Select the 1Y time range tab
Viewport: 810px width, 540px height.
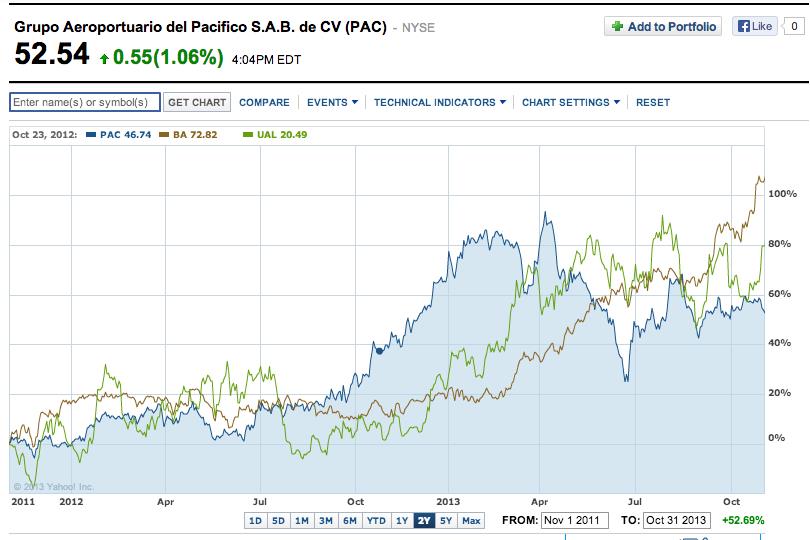[402, 520]
